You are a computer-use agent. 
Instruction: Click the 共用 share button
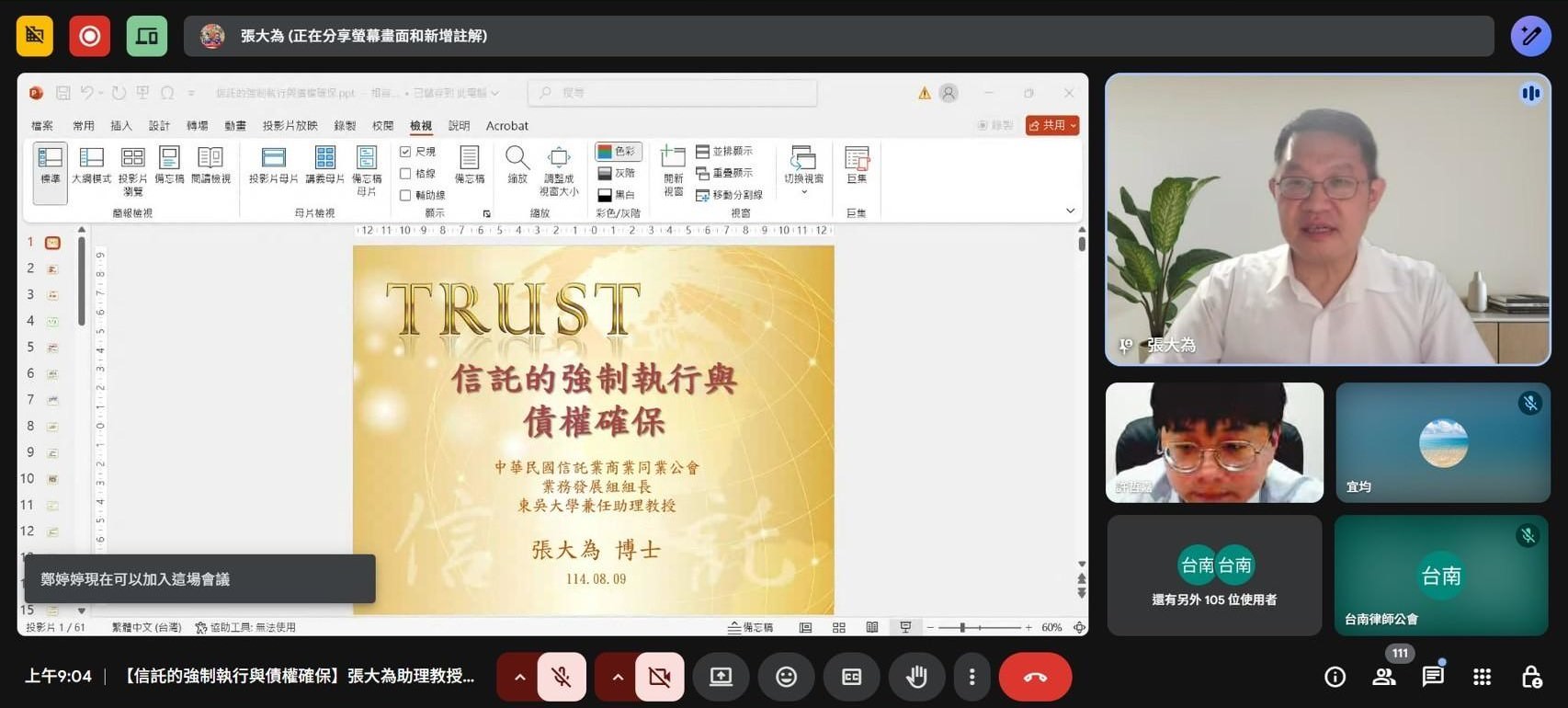(x=1051, y=125)
